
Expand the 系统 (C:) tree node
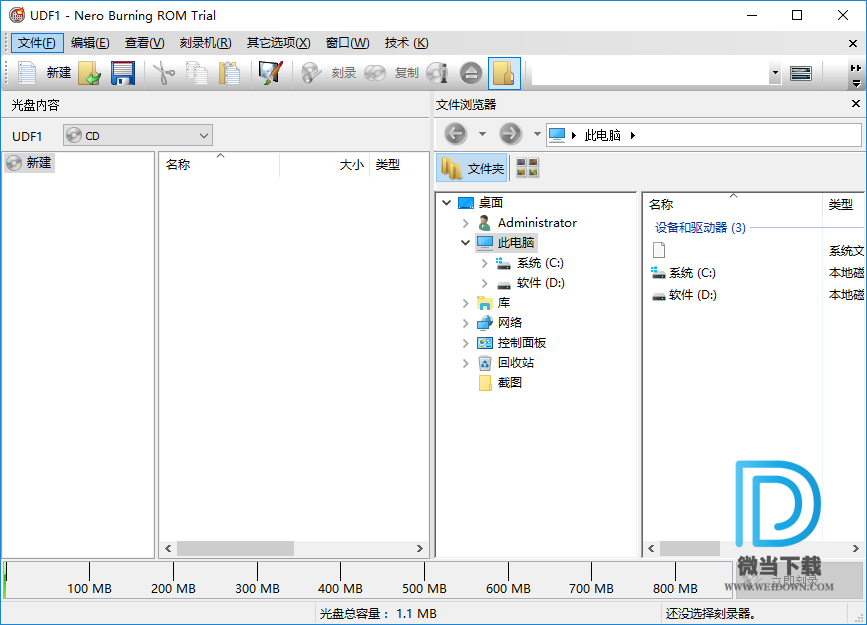[484, 263]
